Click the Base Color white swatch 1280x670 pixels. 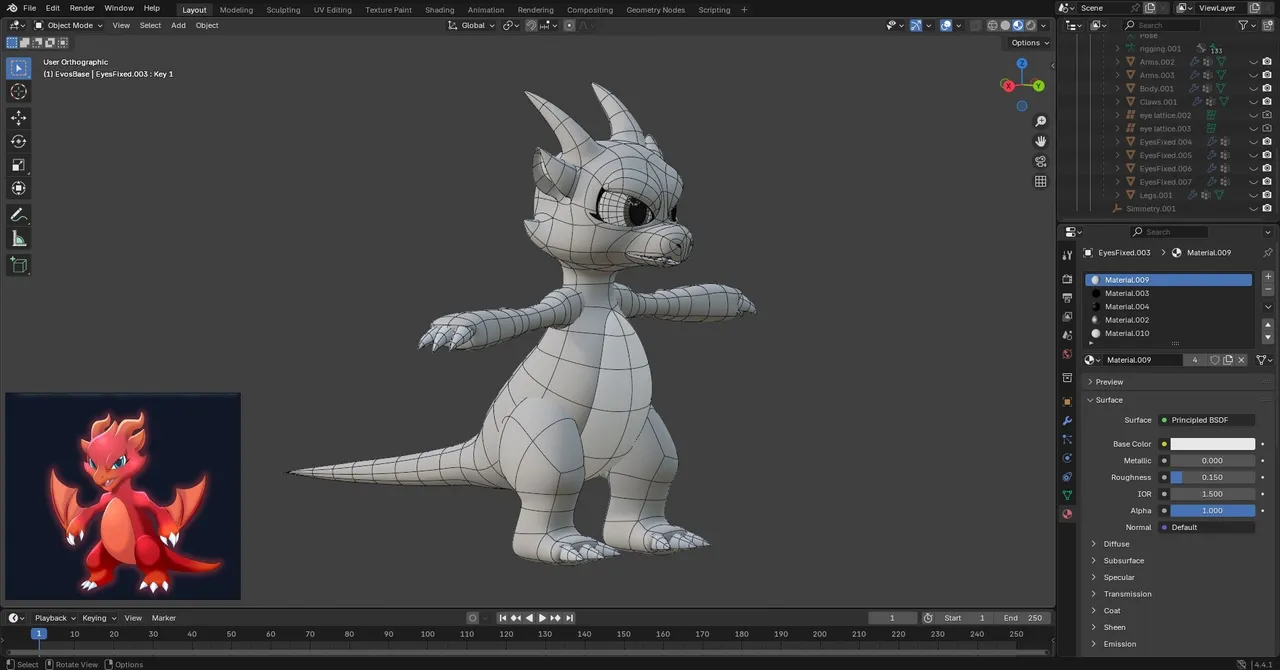(x=1212, y=444)
